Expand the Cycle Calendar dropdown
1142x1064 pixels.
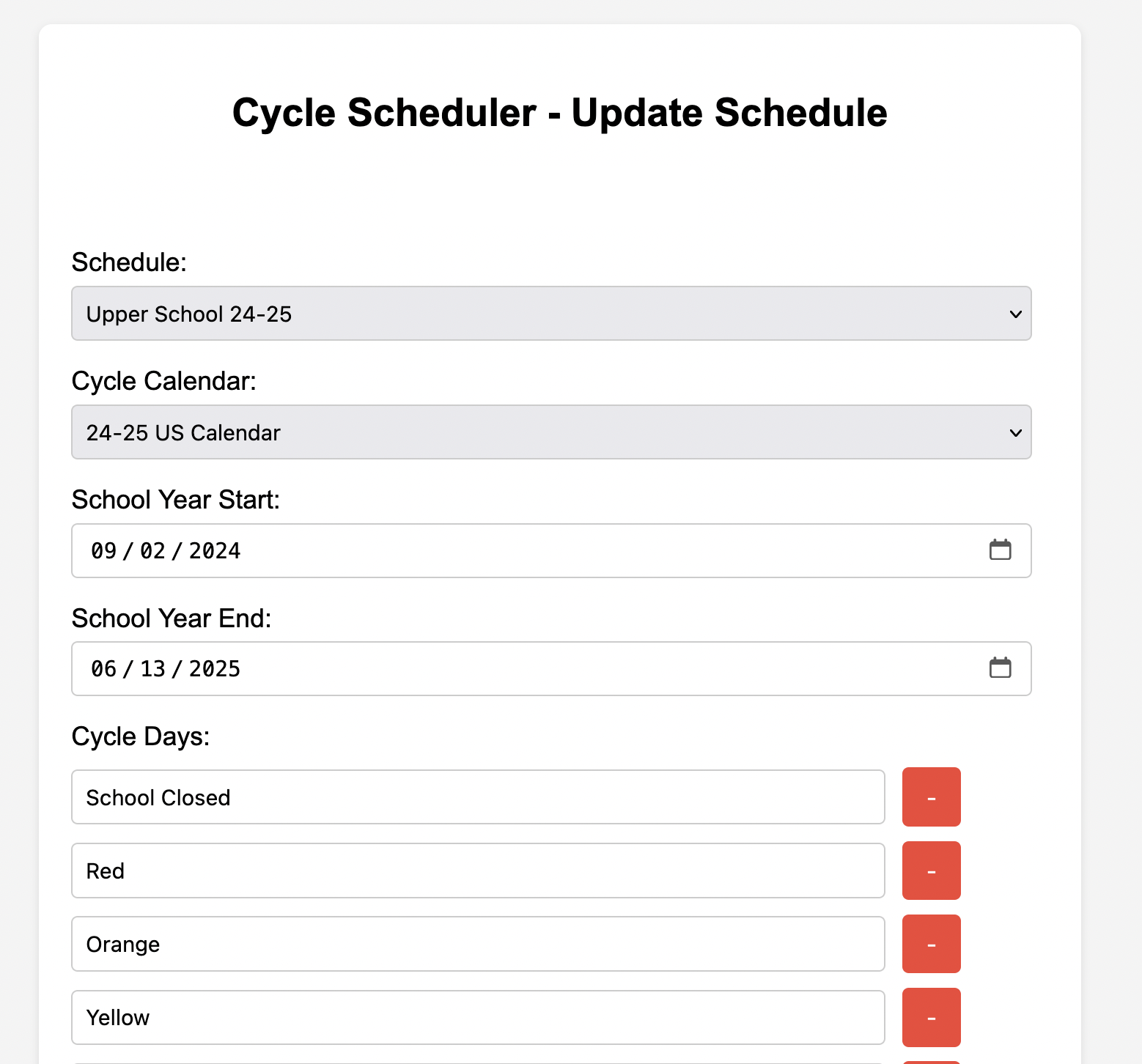pos(551,432)
